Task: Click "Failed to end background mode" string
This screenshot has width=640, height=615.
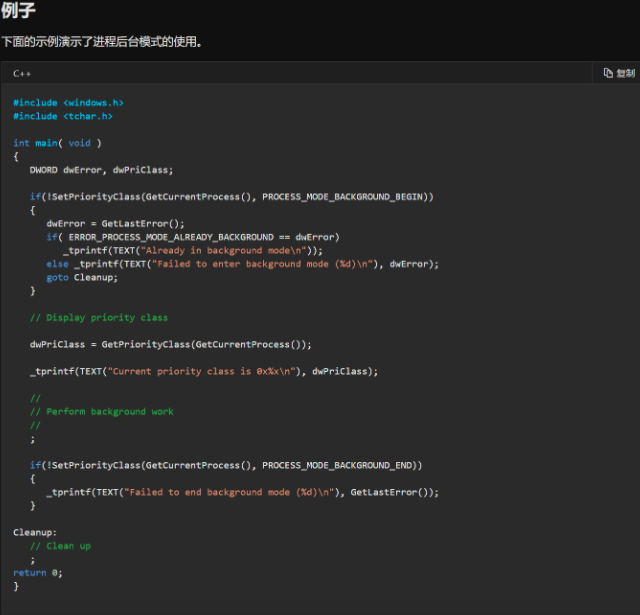Action: click(229, 492)
